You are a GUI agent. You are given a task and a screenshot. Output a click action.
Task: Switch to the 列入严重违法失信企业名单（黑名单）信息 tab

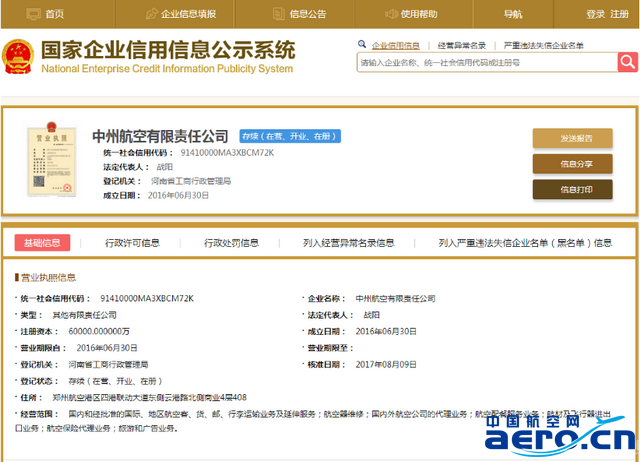(525, 243)
